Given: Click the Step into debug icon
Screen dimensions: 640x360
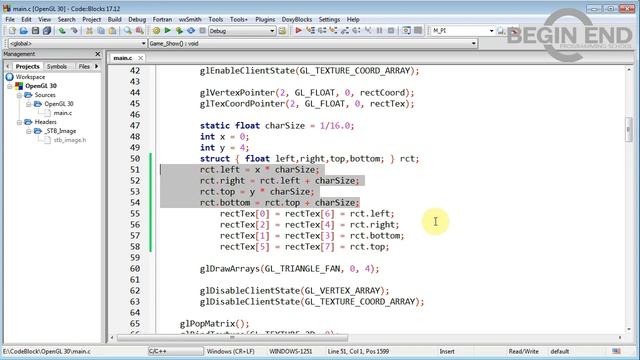Looking at the screenshot, I should click(333, 31).
